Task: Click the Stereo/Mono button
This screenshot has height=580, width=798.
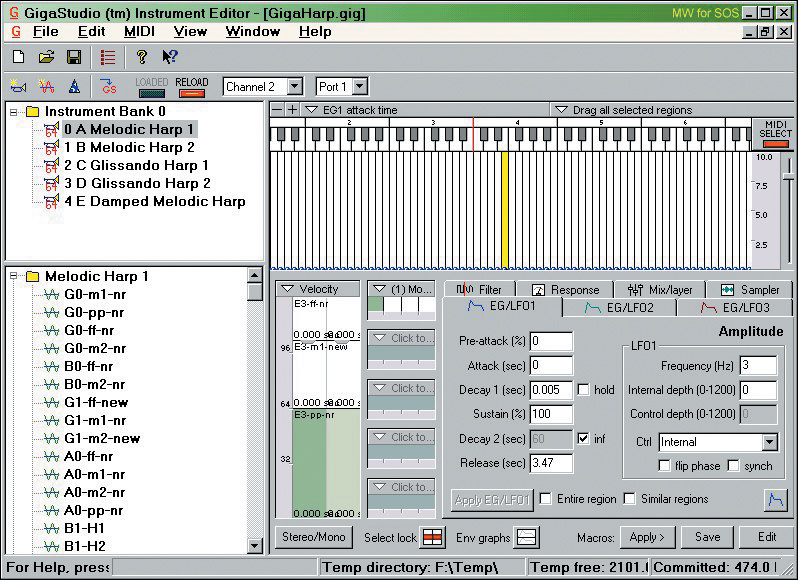Action: (313, 537)
